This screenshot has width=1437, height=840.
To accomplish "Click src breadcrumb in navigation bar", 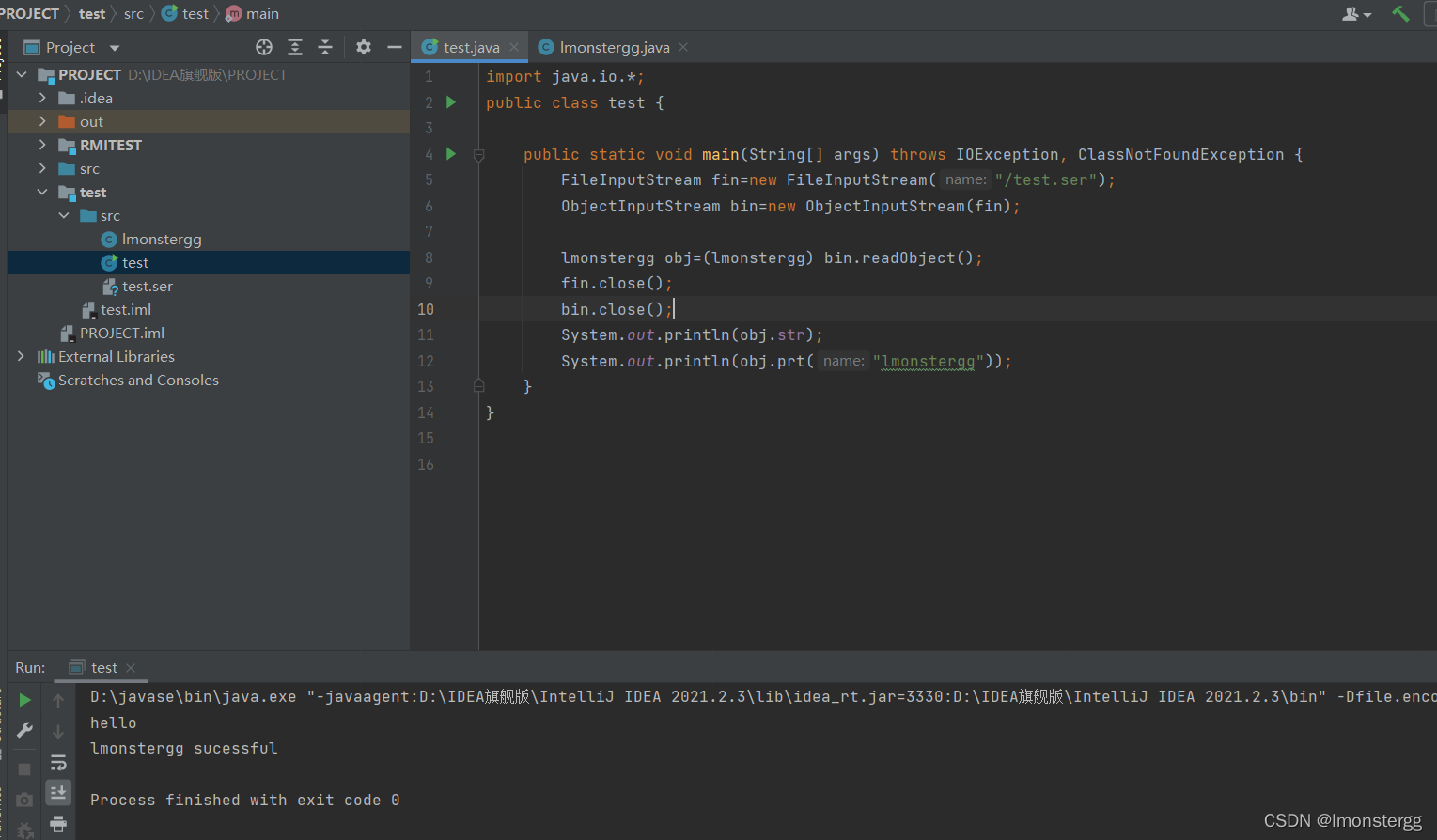I will (133, 13).
